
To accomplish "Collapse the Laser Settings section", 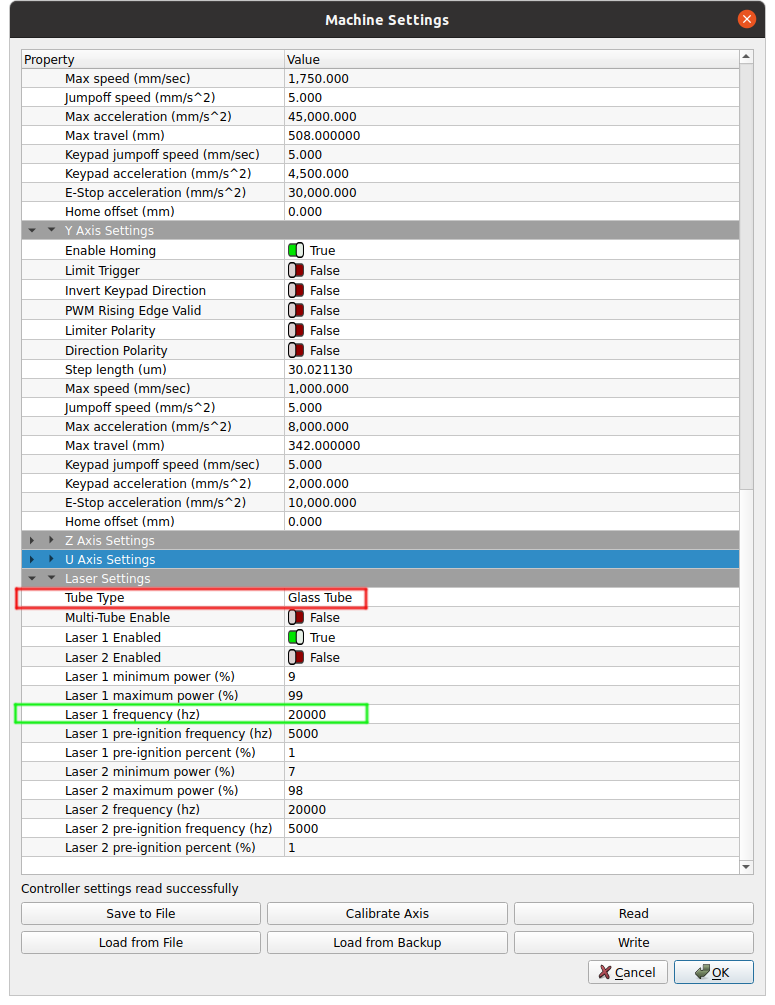I will point(52,579).
